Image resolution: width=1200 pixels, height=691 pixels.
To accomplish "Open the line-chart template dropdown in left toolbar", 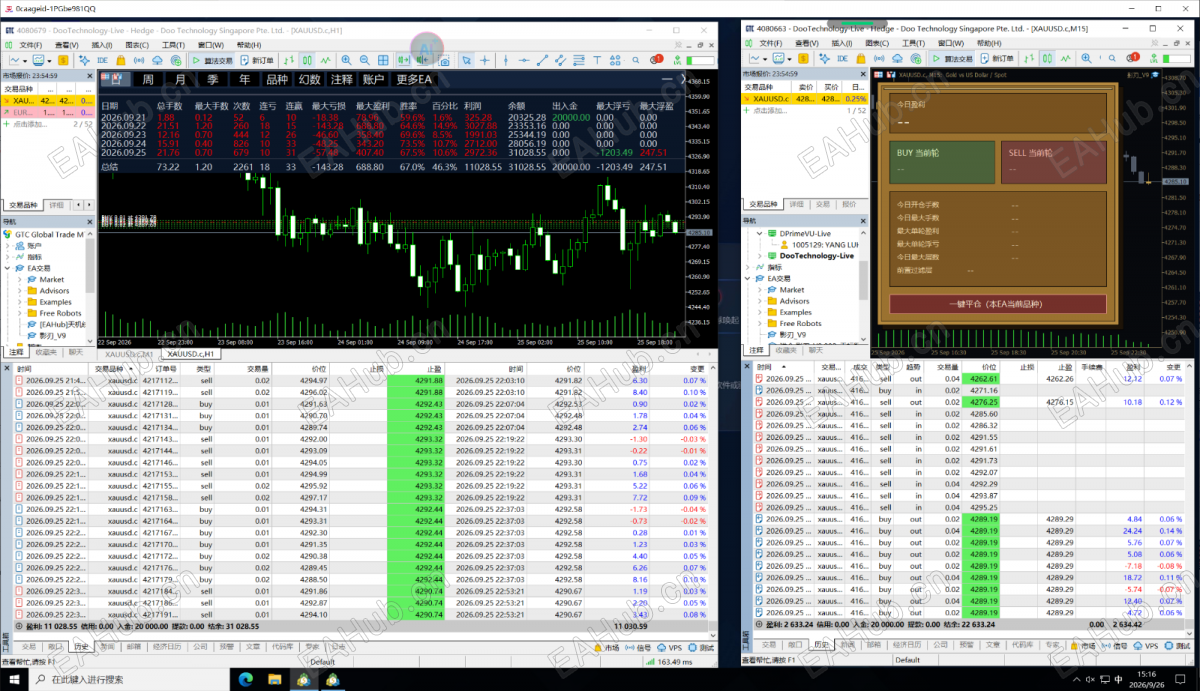I will (x=24, y=60).
